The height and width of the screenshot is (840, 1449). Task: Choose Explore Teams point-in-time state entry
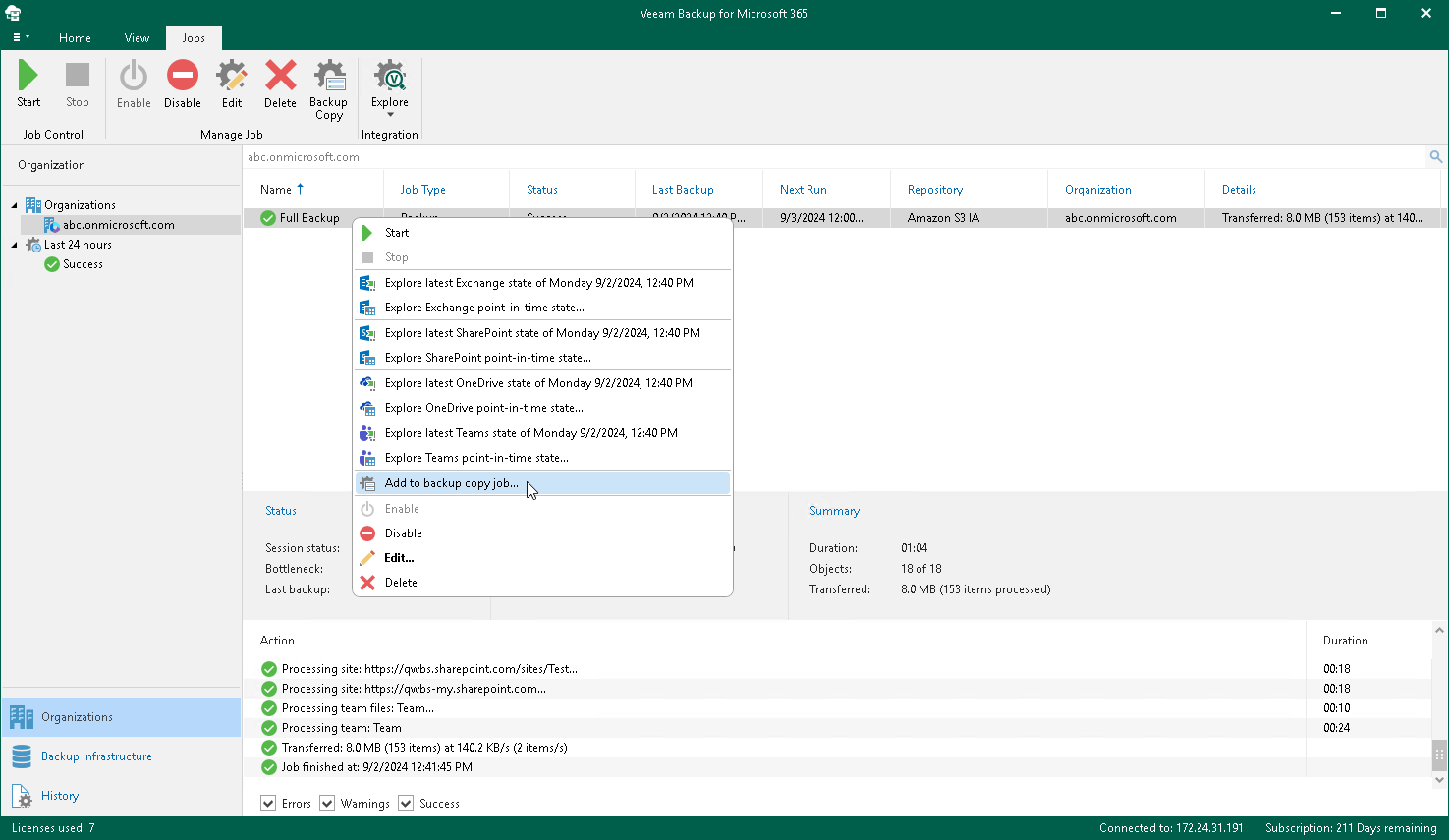542,458
